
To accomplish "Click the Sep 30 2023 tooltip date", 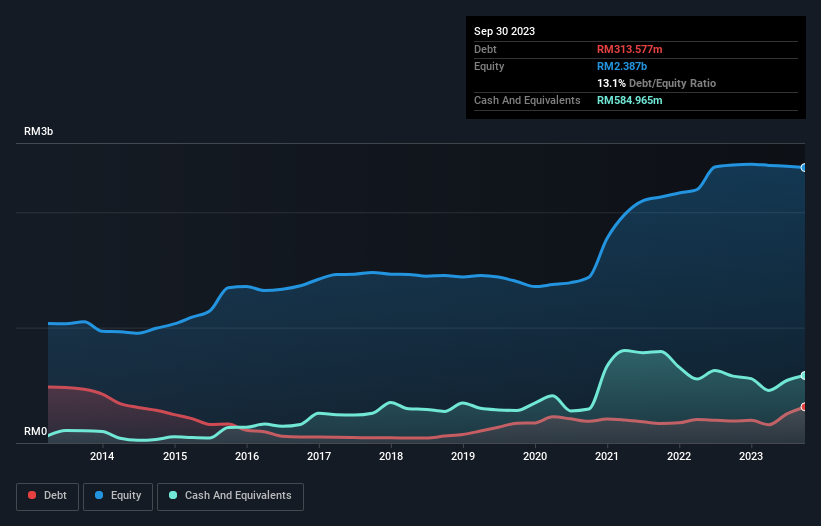I will pyautogui.click(x=504, y=31).
